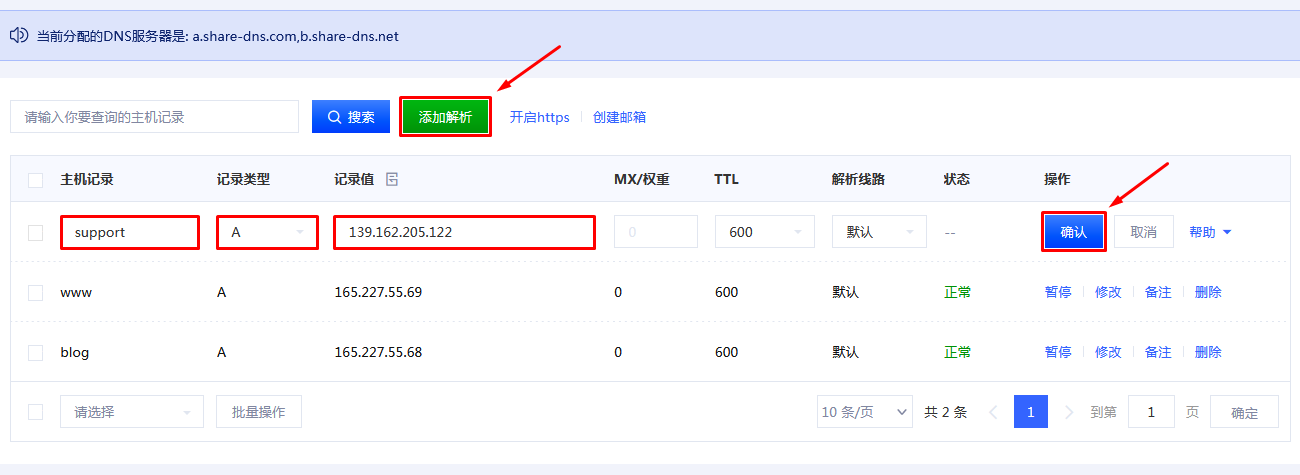Viewport: 1300px width, 475px height.
Task: Tick the select-all checkbox in header
Action: coord(36,180)
